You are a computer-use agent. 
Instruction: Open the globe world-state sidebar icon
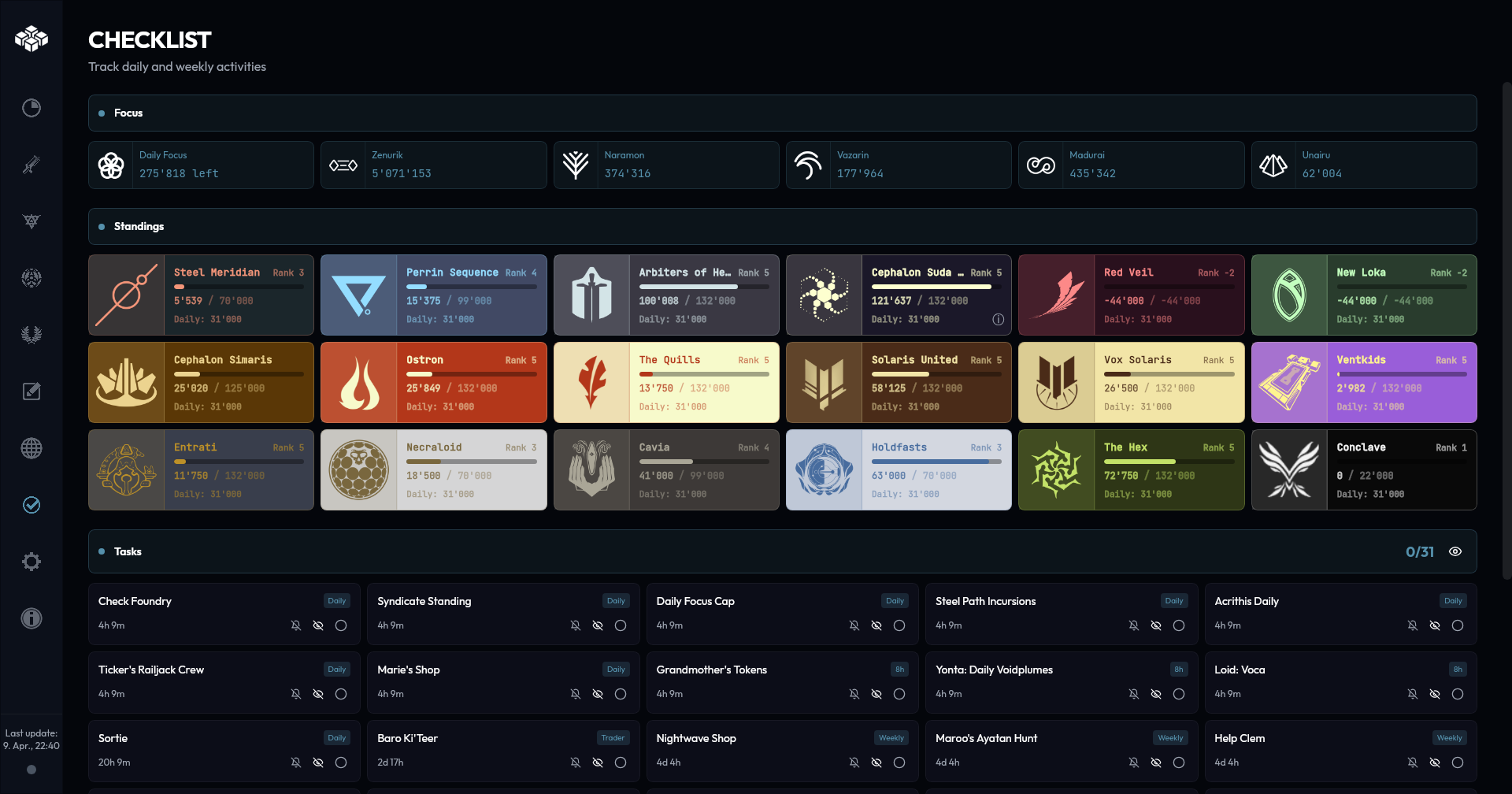coord(31,448)
